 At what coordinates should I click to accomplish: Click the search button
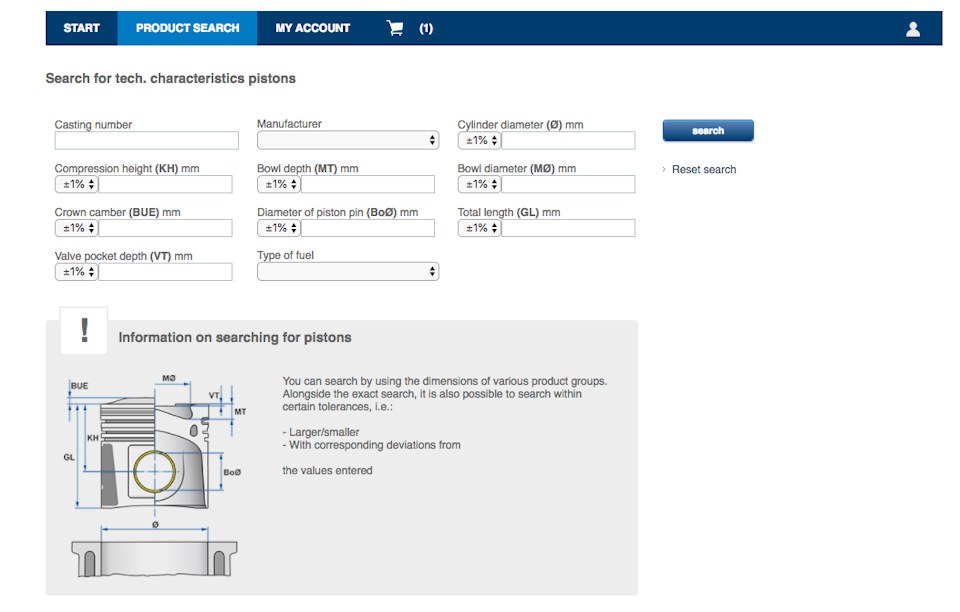pos(708,130)
